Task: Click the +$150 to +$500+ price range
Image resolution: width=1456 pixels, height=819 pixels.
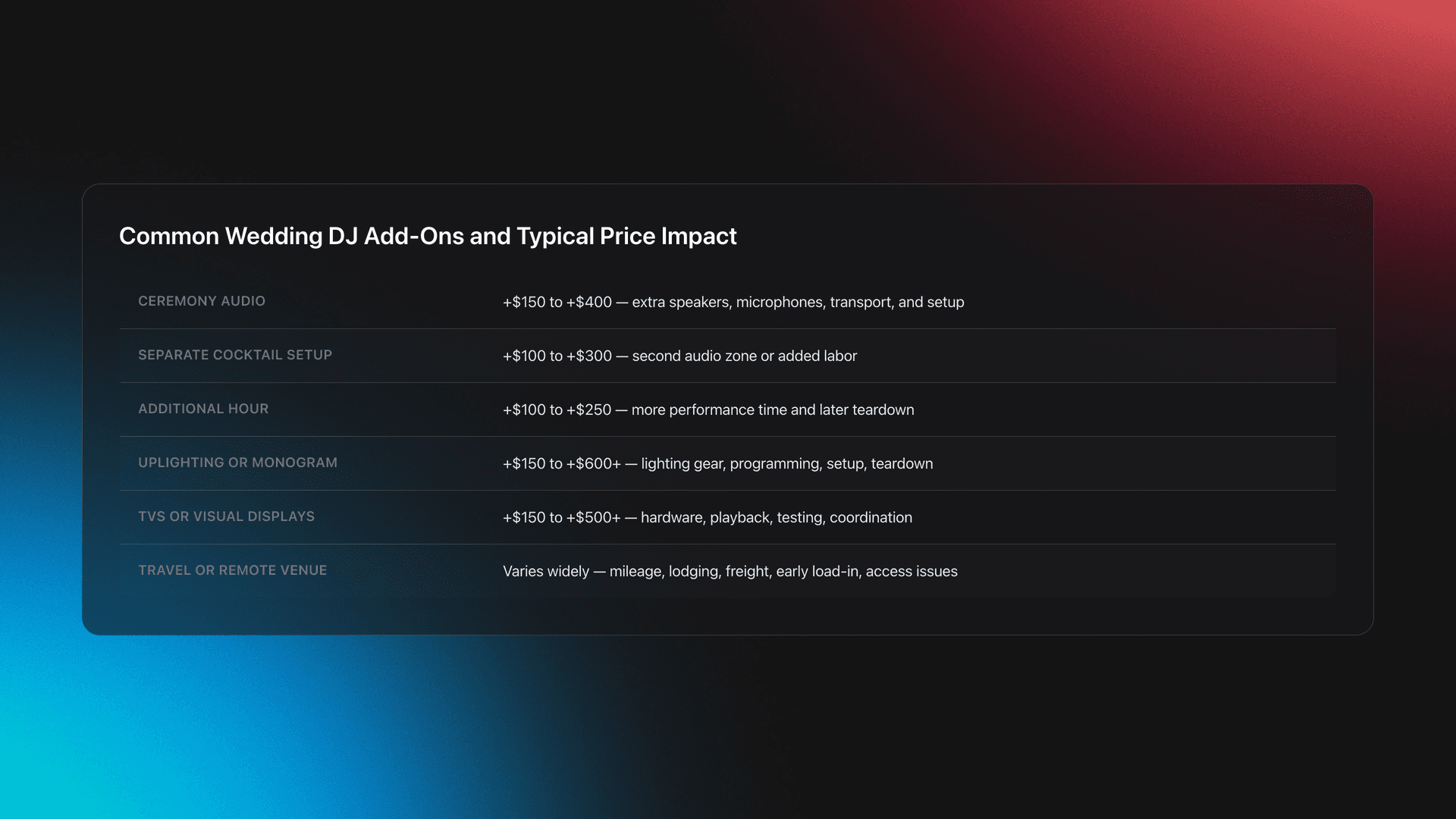Action: pyautogui.click(x=561, y=517)
